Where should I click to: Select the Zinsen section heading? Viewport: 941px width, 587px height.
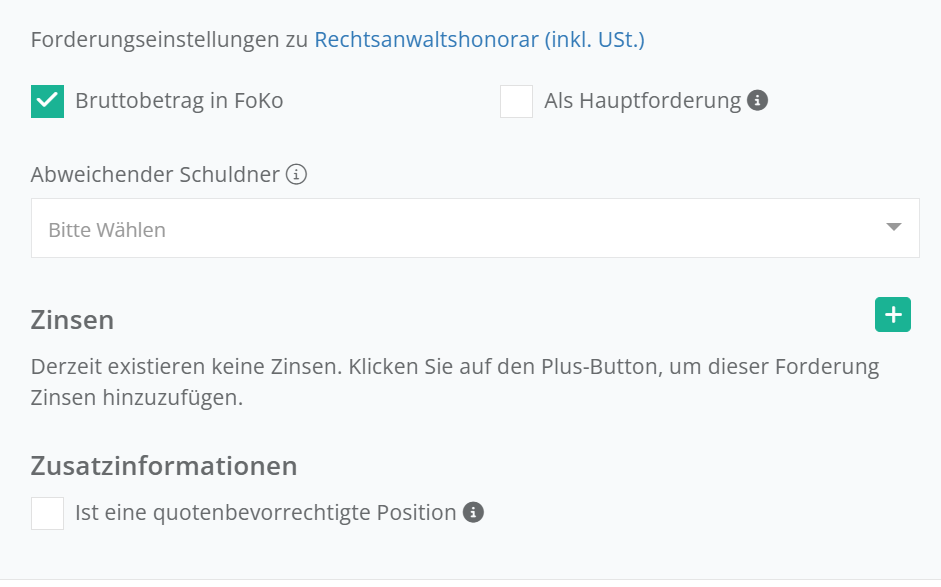pos(73,320)
